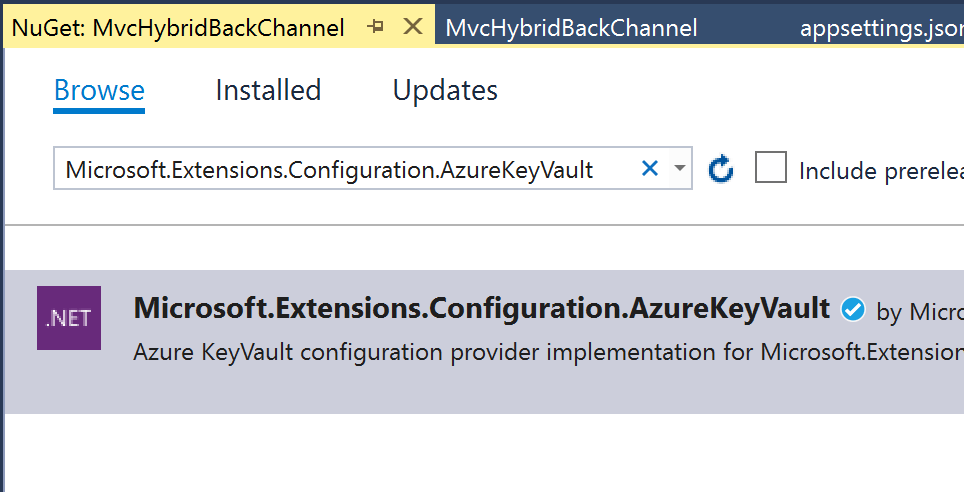The width and height of the screenshot is (964, 492).
Task: Open the appsettings.json editor tab
Action: tap(880, 28)
